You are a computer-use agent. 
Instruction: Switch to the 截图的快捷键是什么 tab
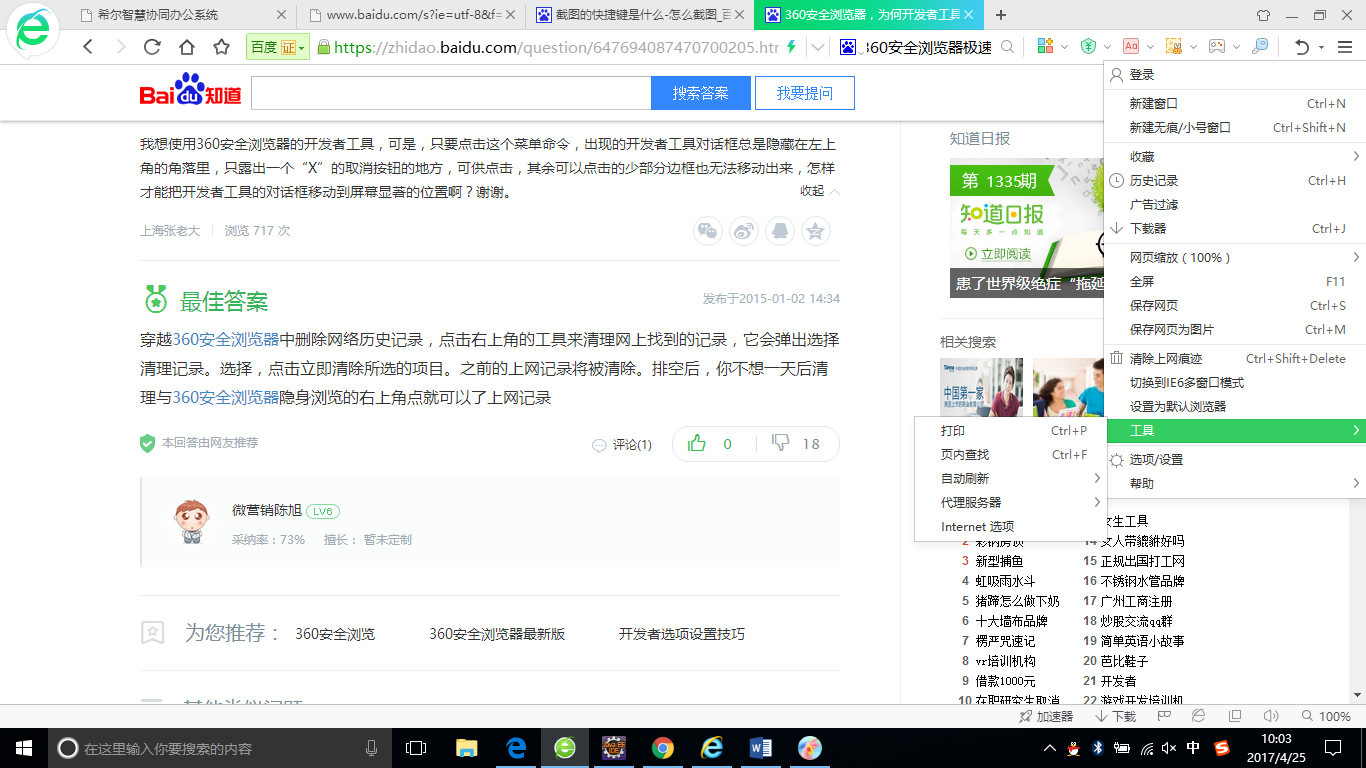[640, 15]
